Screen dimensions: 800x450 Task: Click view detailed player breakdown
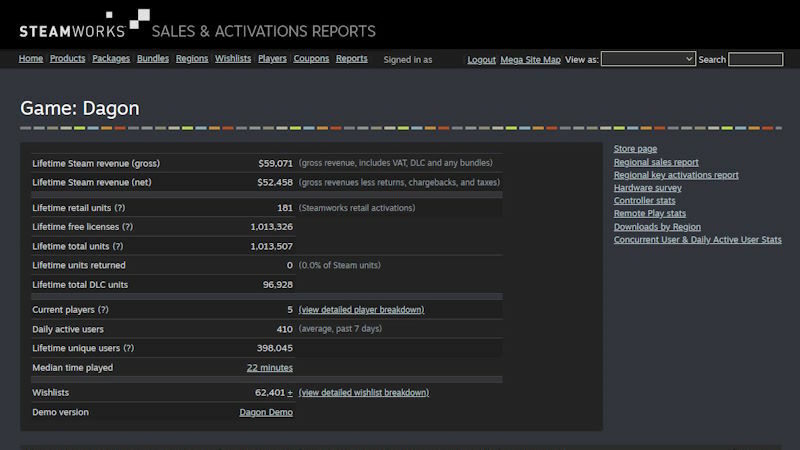[x=361, y=310]
